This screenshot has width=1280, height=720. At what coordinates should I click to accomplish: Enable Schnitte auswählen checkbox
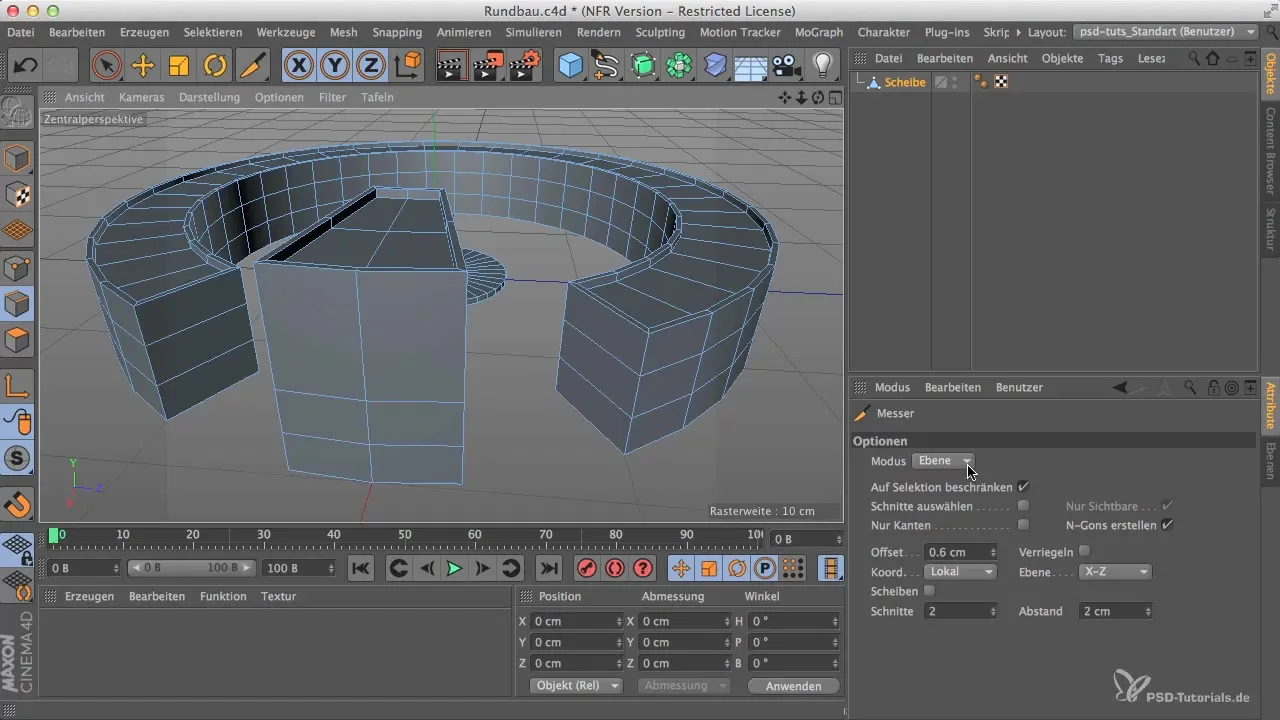coord(1023,506)
